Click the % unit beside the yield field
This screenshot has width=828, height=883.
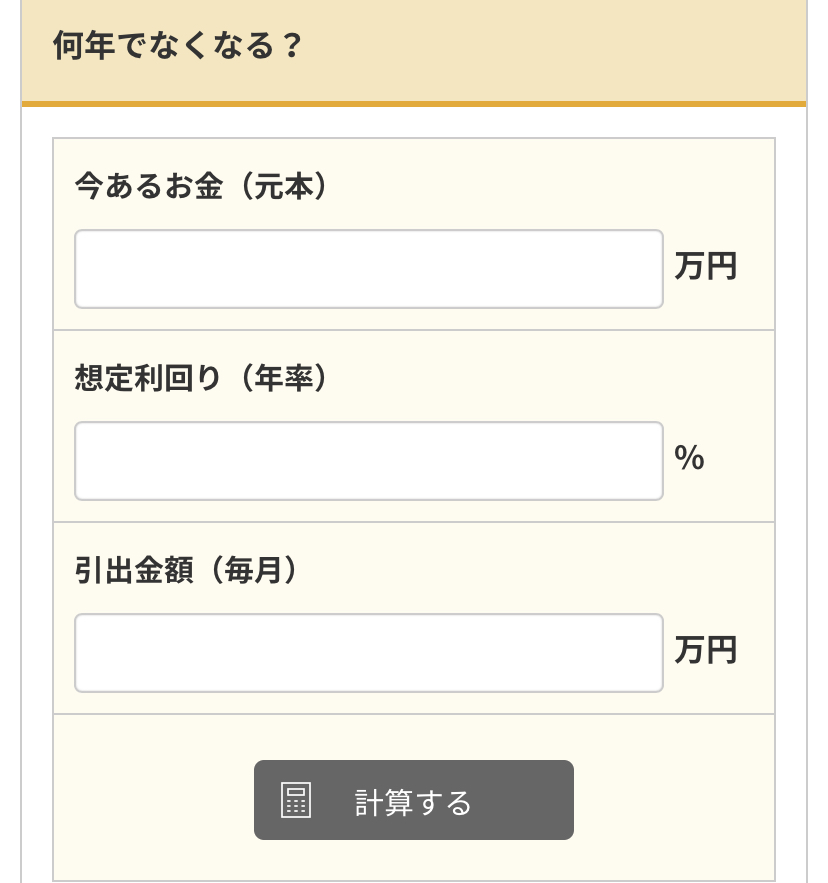click(x=689, y=457)
